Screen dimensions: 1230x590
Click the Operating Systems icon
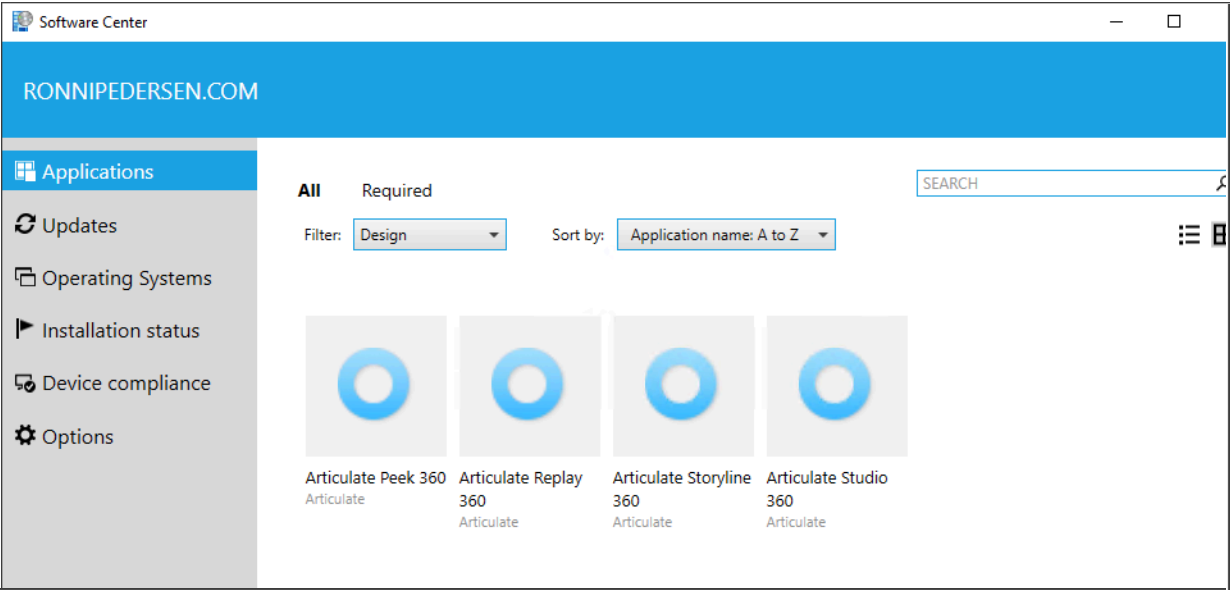[x=25, y=277]
